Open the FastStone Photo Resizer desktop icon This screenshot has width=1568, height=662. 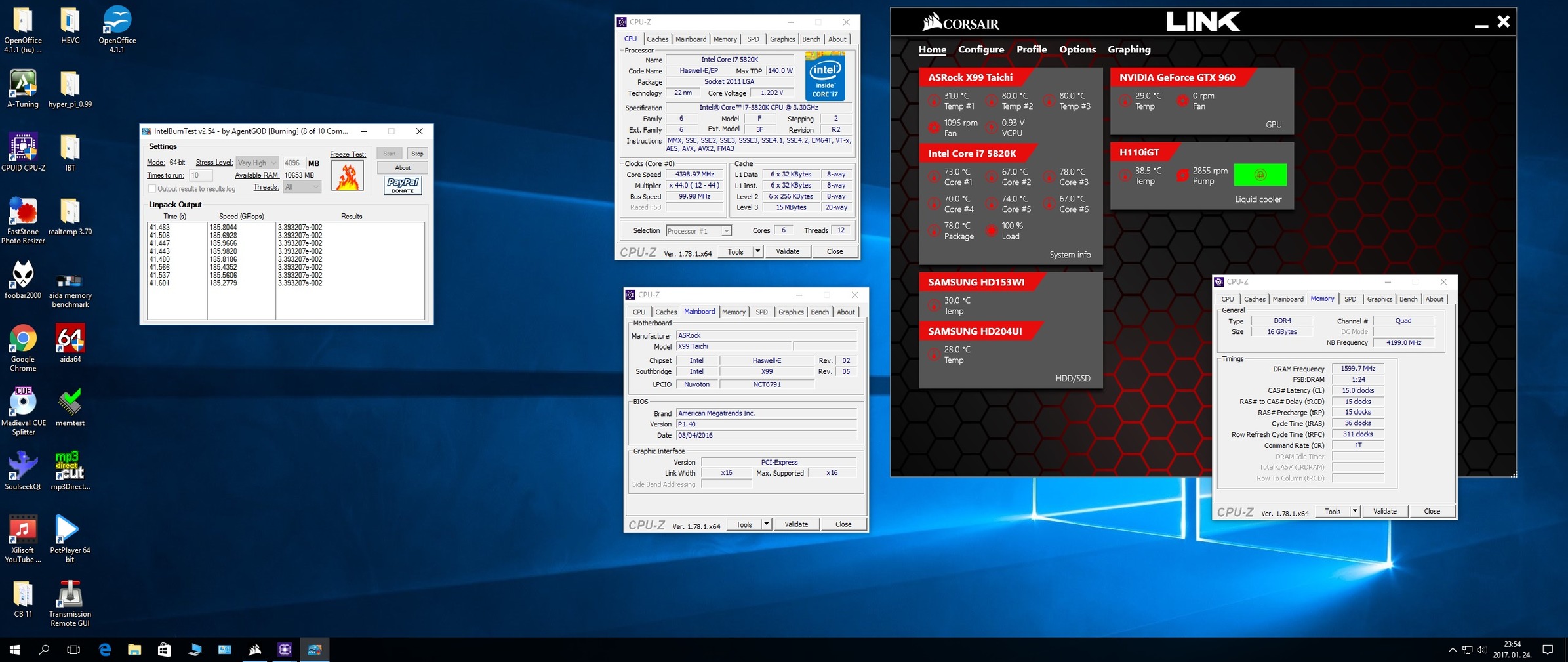pos(23,221)
